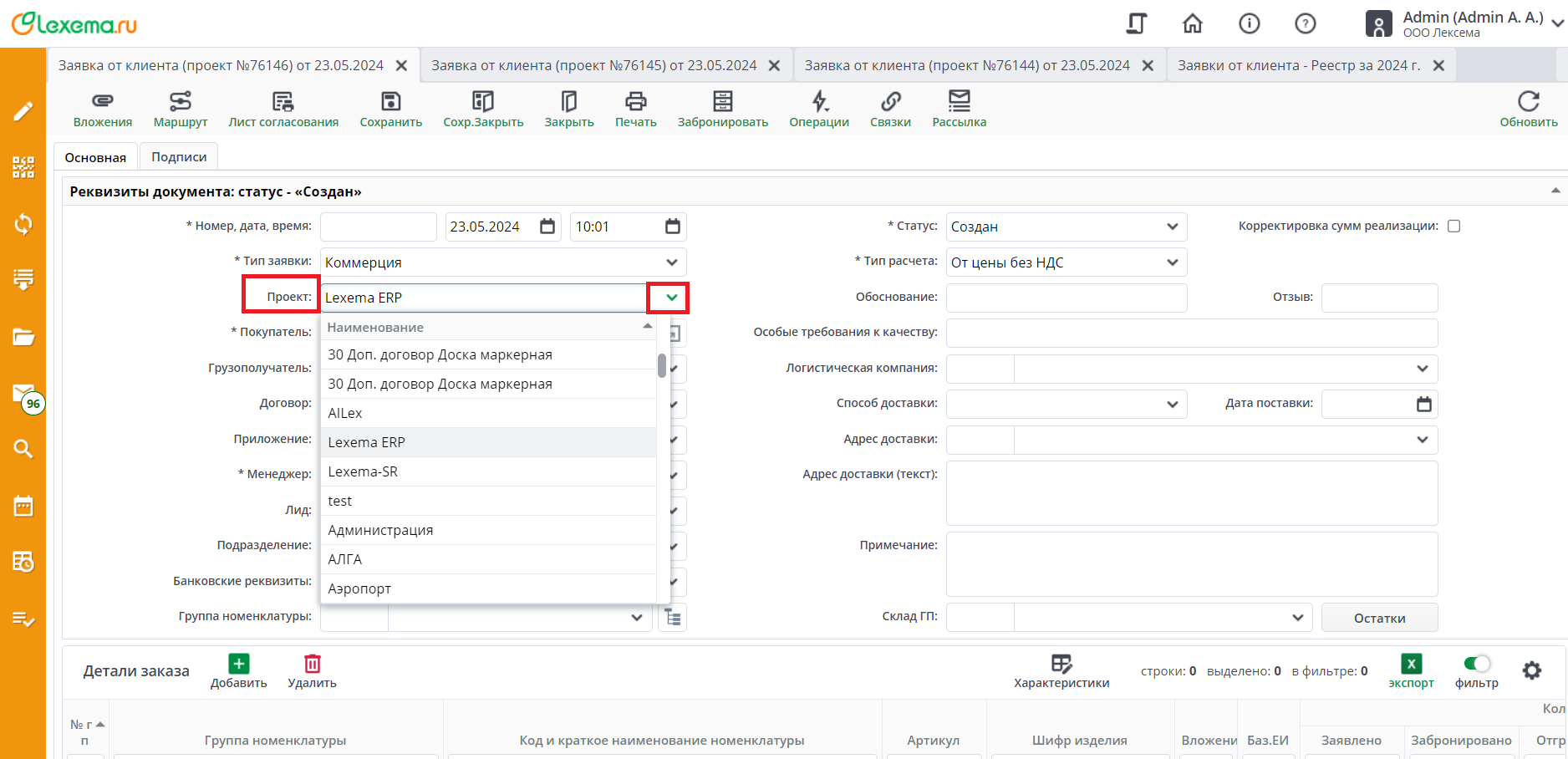This screenshot has height=759, width=1568.
Task: Delete a row with Удалить trash icon
Action: click(312, 664)
